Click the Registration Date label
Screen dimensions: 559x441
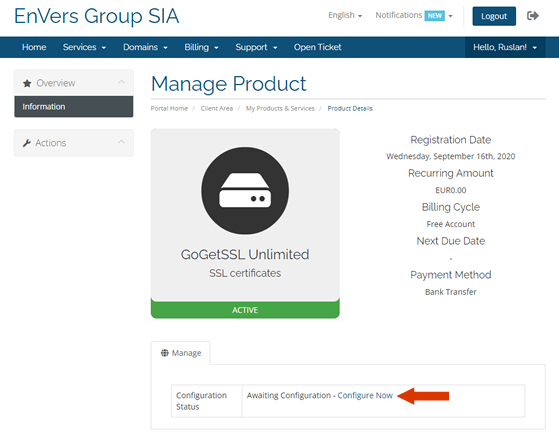click(451, 140)
